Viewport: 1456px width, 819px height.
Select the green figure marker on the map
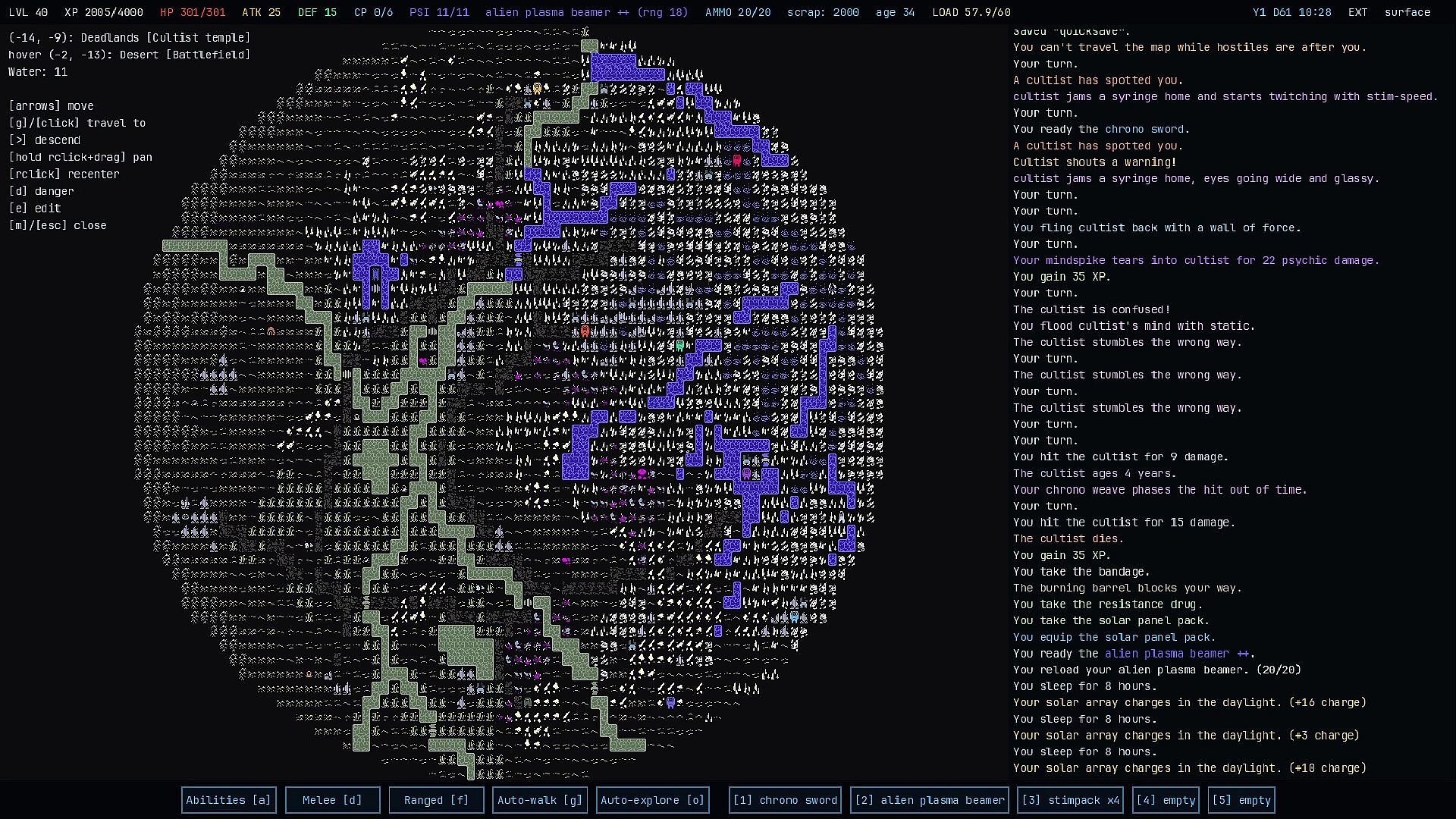point(680,346)
